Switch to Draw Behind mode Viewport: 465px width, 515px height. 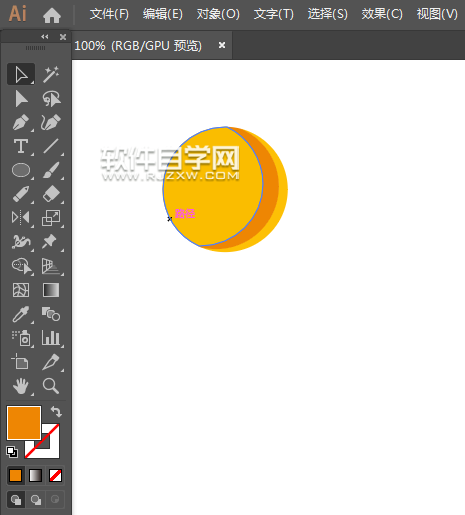pos(36,500)
